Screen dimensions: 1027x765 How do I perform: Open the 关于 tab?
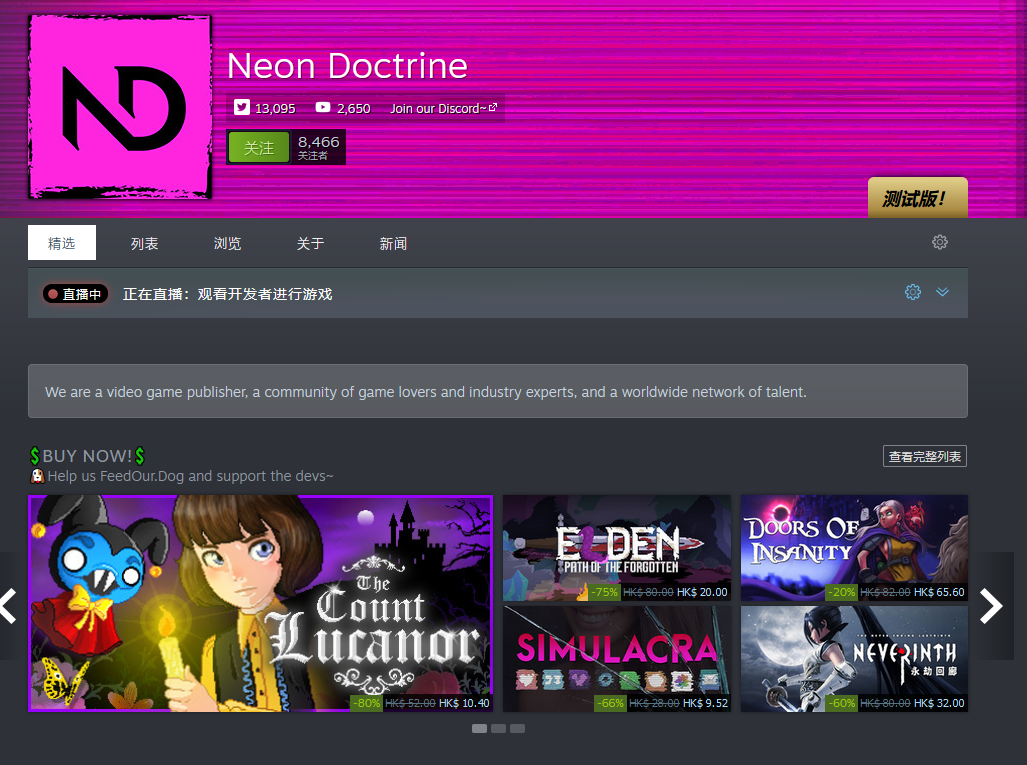click(x=310, y=244)
